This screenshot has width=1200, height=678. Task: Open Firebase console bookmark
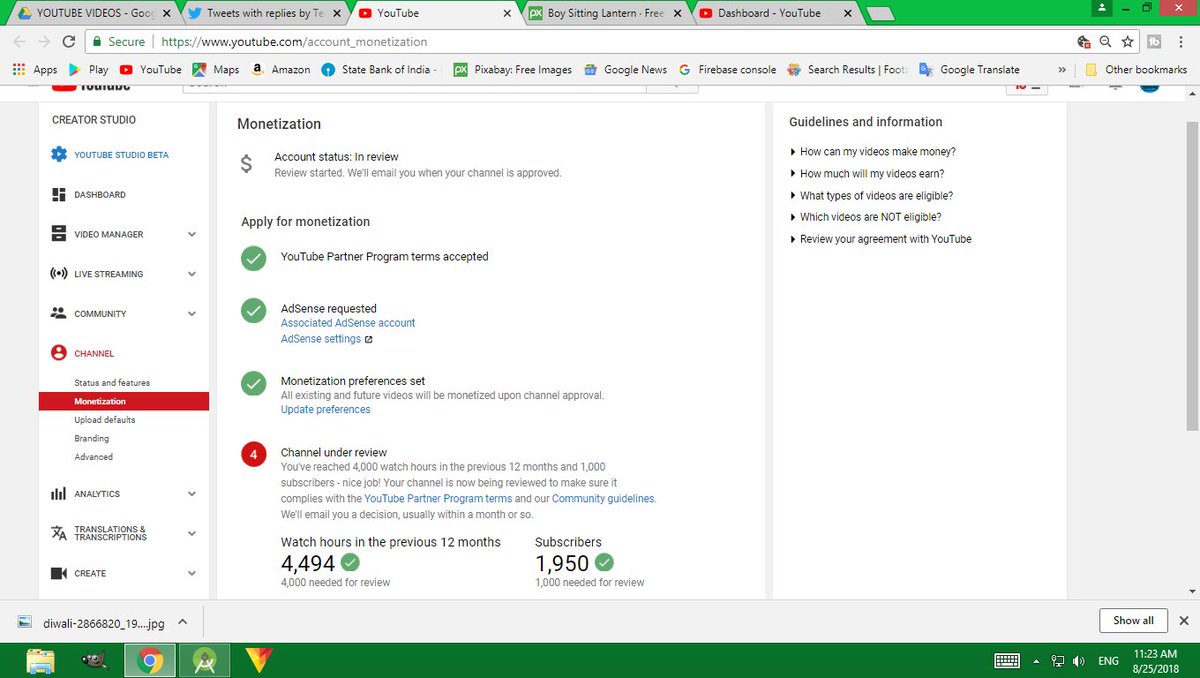pyautogui.click(x=727, y=70)
